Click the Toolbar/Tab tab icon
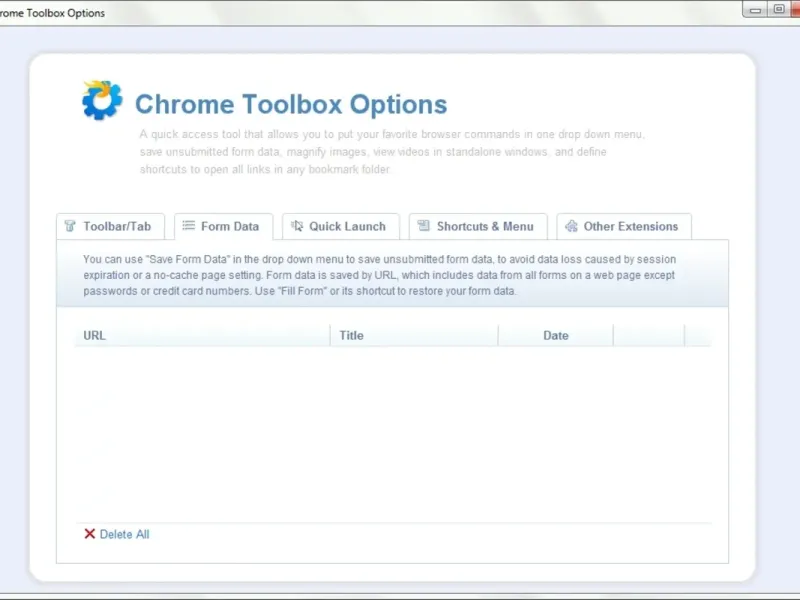Screen dimensions: 800x600 point(70,226)
